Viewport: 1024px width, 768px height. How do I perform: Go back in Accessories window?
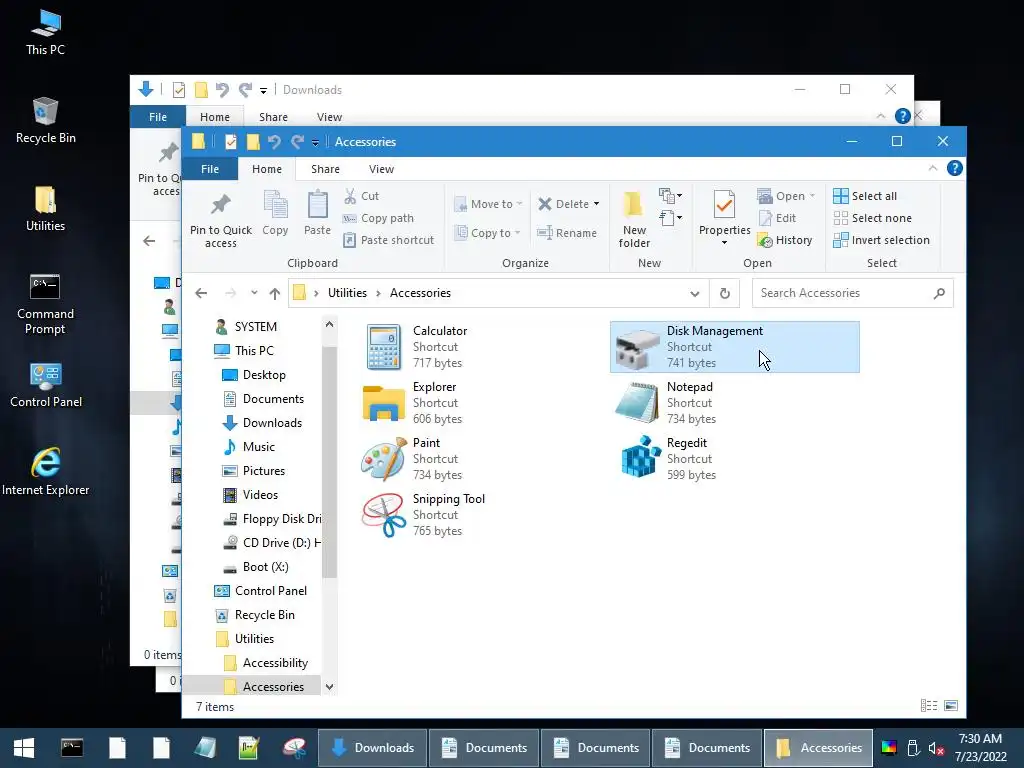tap(201, 293)
